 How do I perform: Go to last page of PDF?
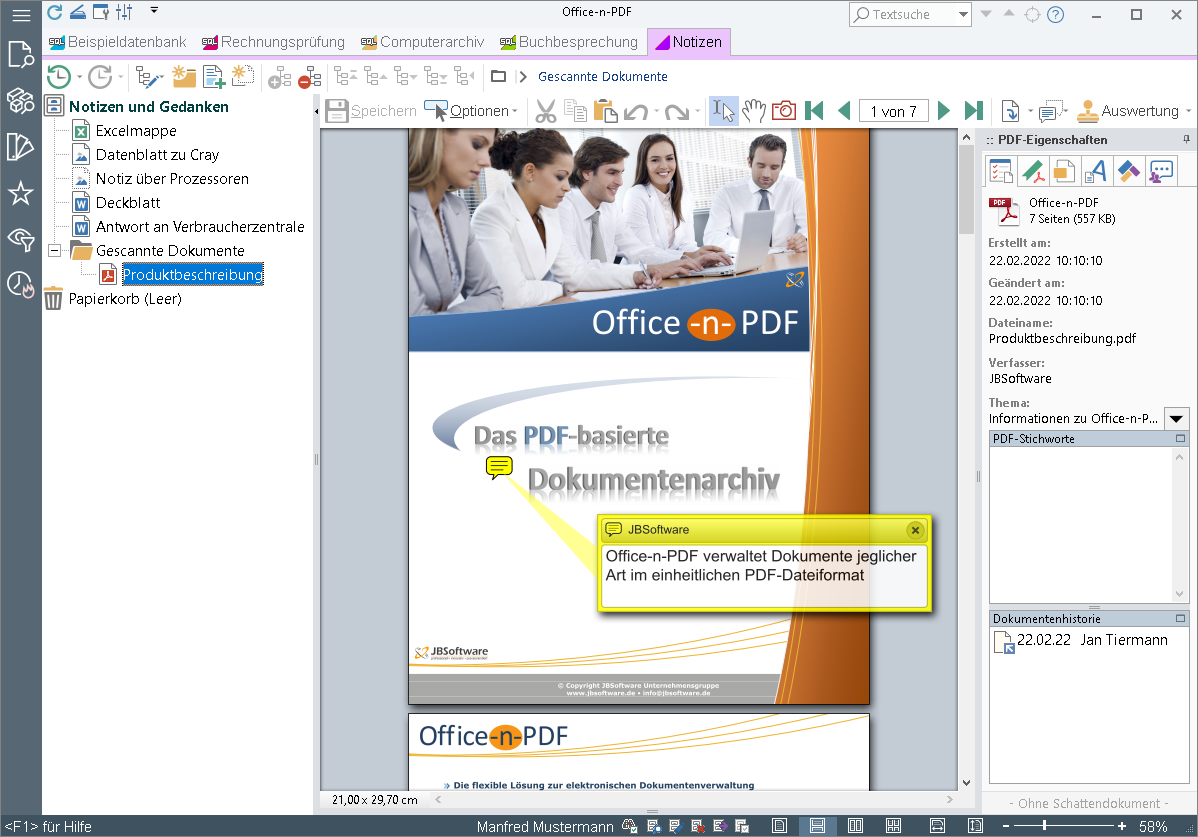point(973,111)
